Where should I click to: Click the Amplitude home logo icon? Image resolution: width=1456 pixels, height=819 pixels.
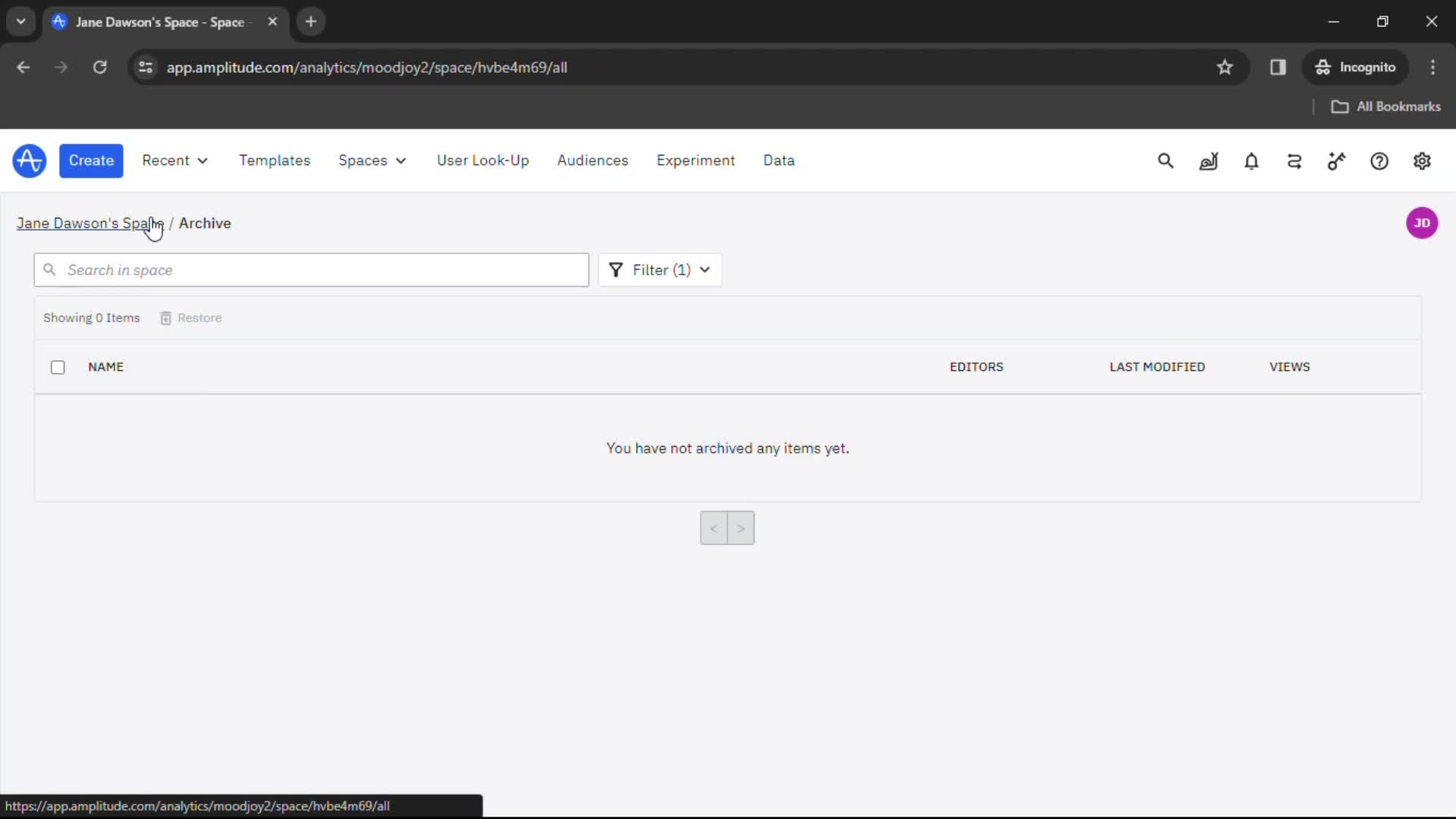tap(28, 160)
